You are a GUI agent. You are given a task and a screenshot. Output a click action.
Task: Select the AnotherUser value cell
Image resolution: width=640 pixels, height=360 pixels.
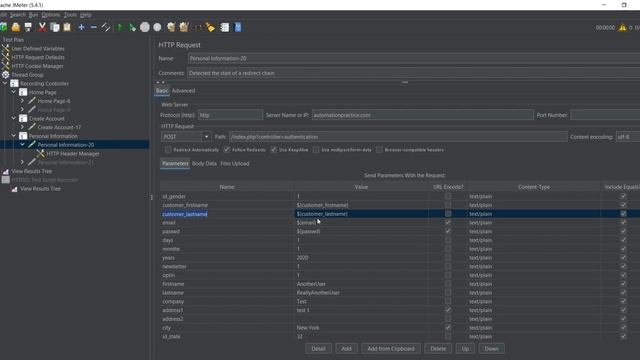point(361,284)
